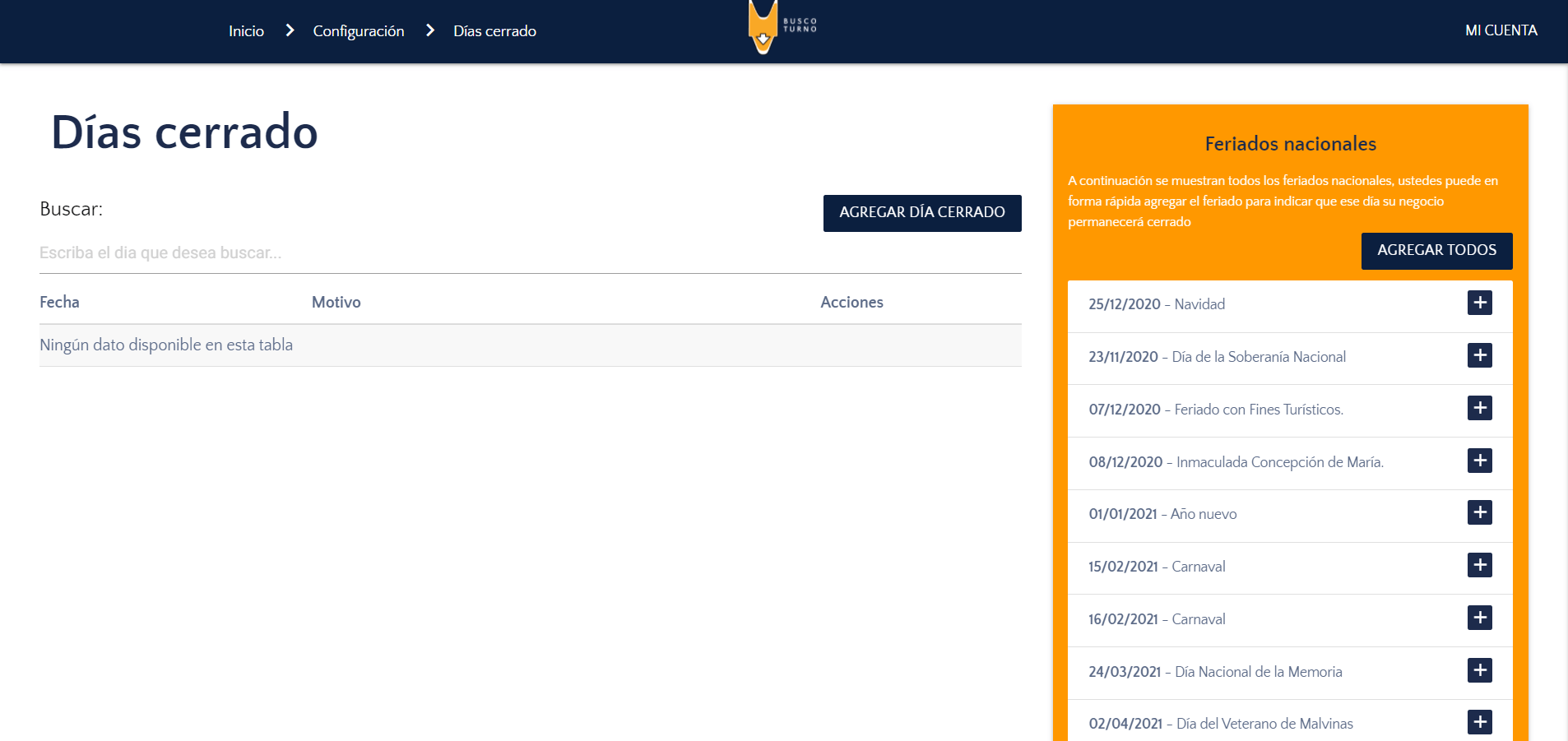Add the 15/02/2021 Carnaval holiday

[1479, 565]
